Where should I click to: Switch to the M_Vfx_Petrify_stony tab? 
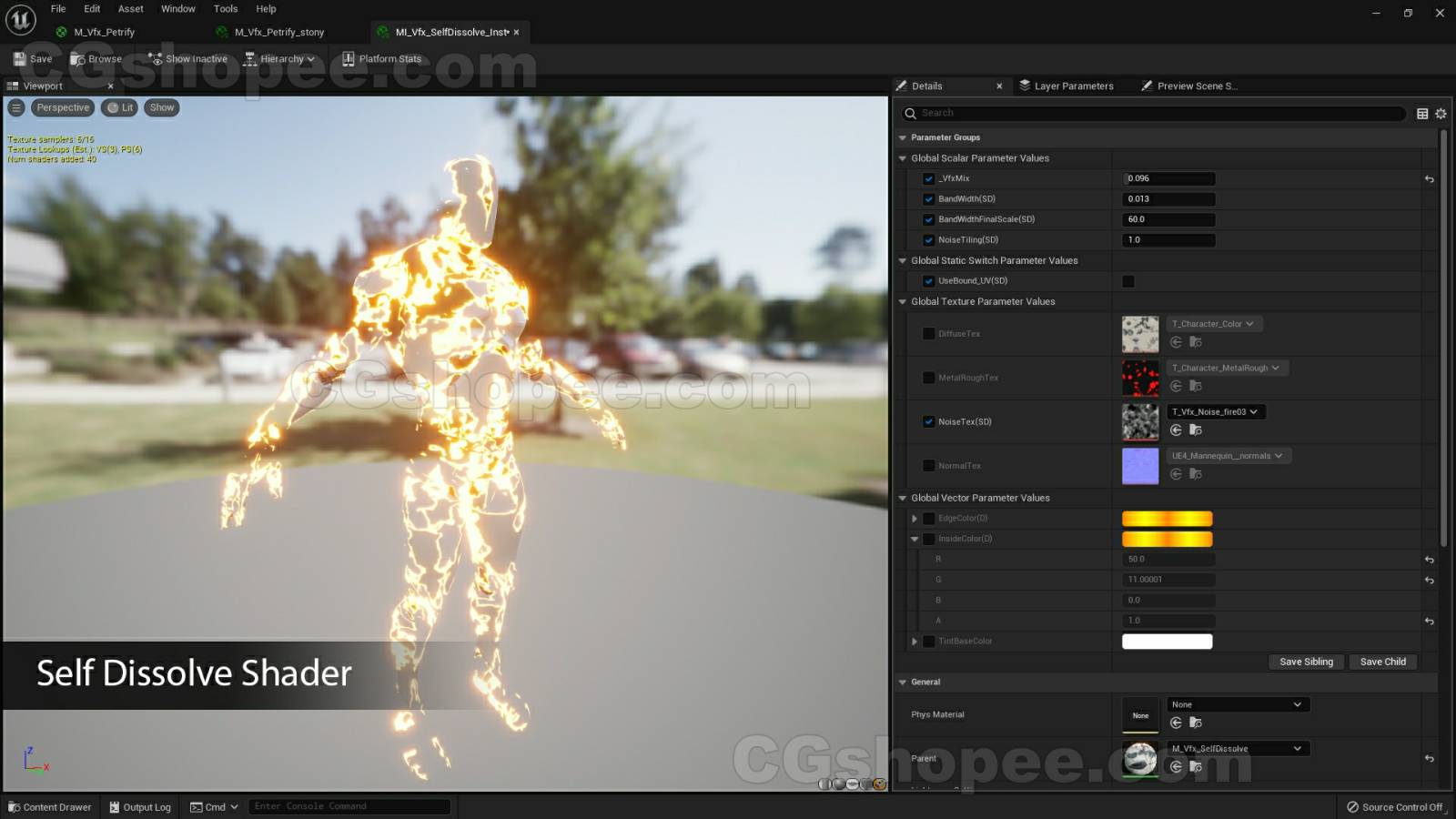(x=278, y=32)
